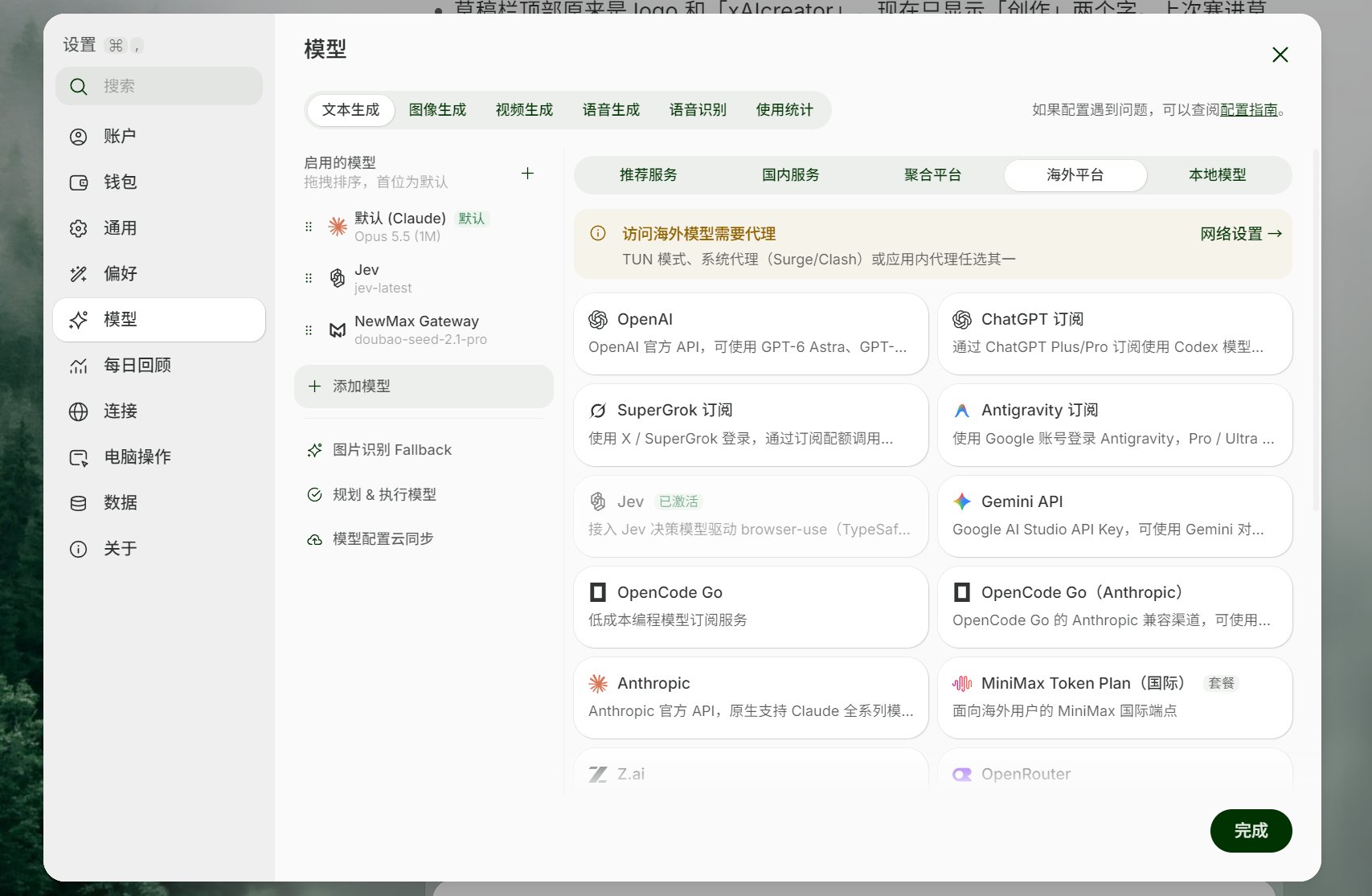Click the Antigravity 订阅 logo

(x=962, y=411)
